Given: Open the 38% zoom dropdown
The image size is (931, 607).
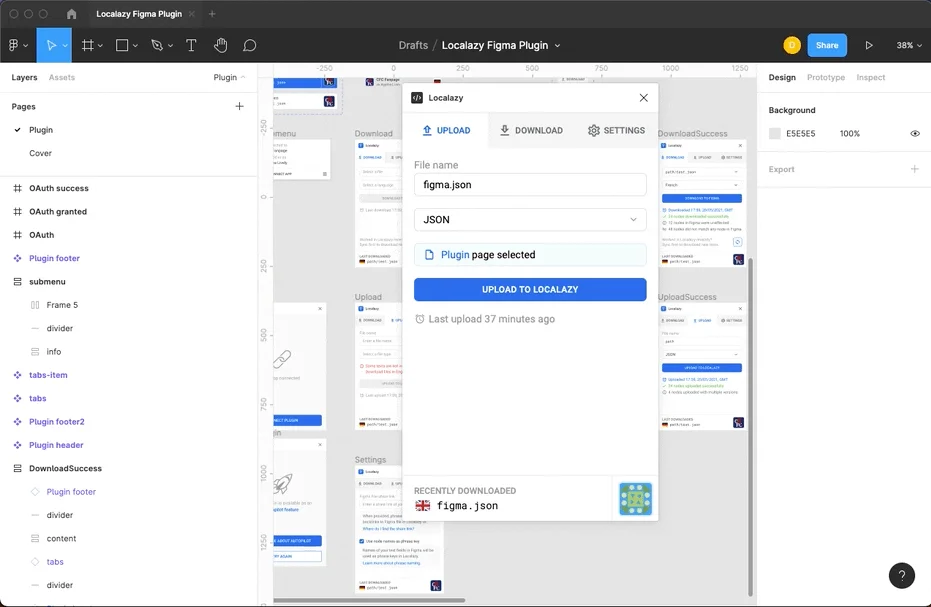Looking at the screenshot, I should click(x=909, y=45).
